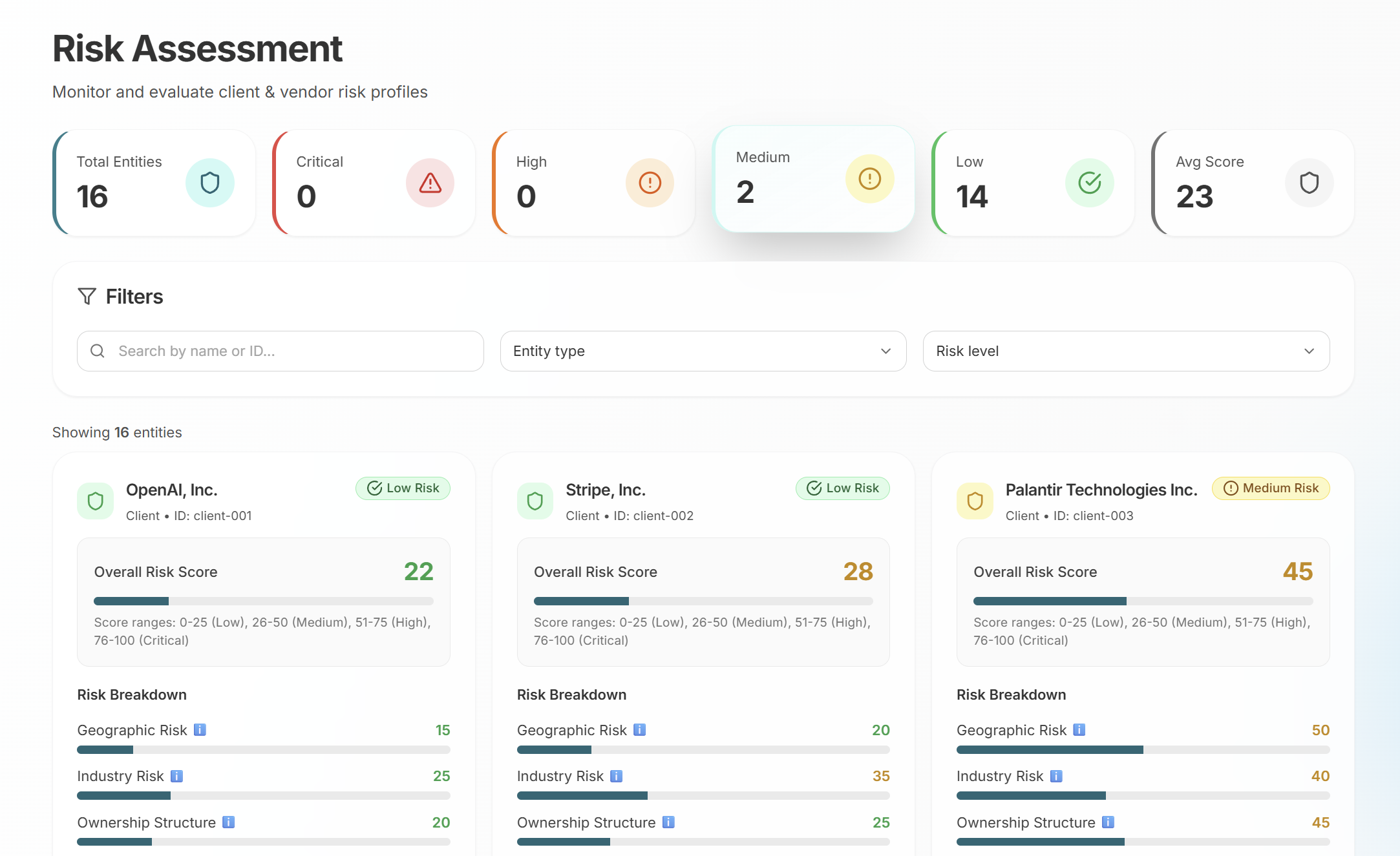The image size is (1400, 856).
Task: Open Stripe, Inc. entity title
Action: tap(605, 490)
